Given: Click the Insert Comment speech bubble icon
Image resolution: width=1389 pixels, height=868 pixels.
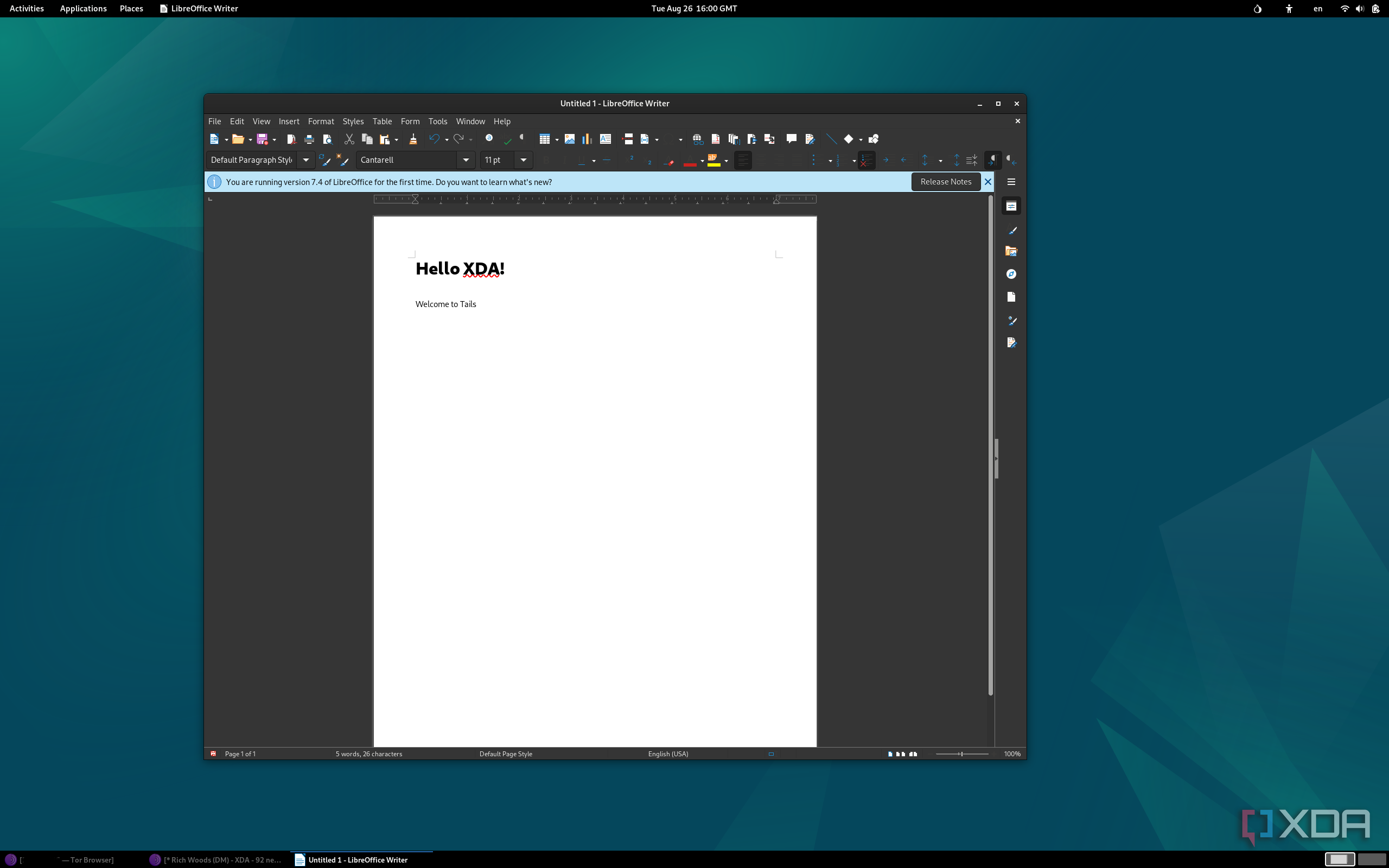Looking at the screenshot, I should 792,139.
